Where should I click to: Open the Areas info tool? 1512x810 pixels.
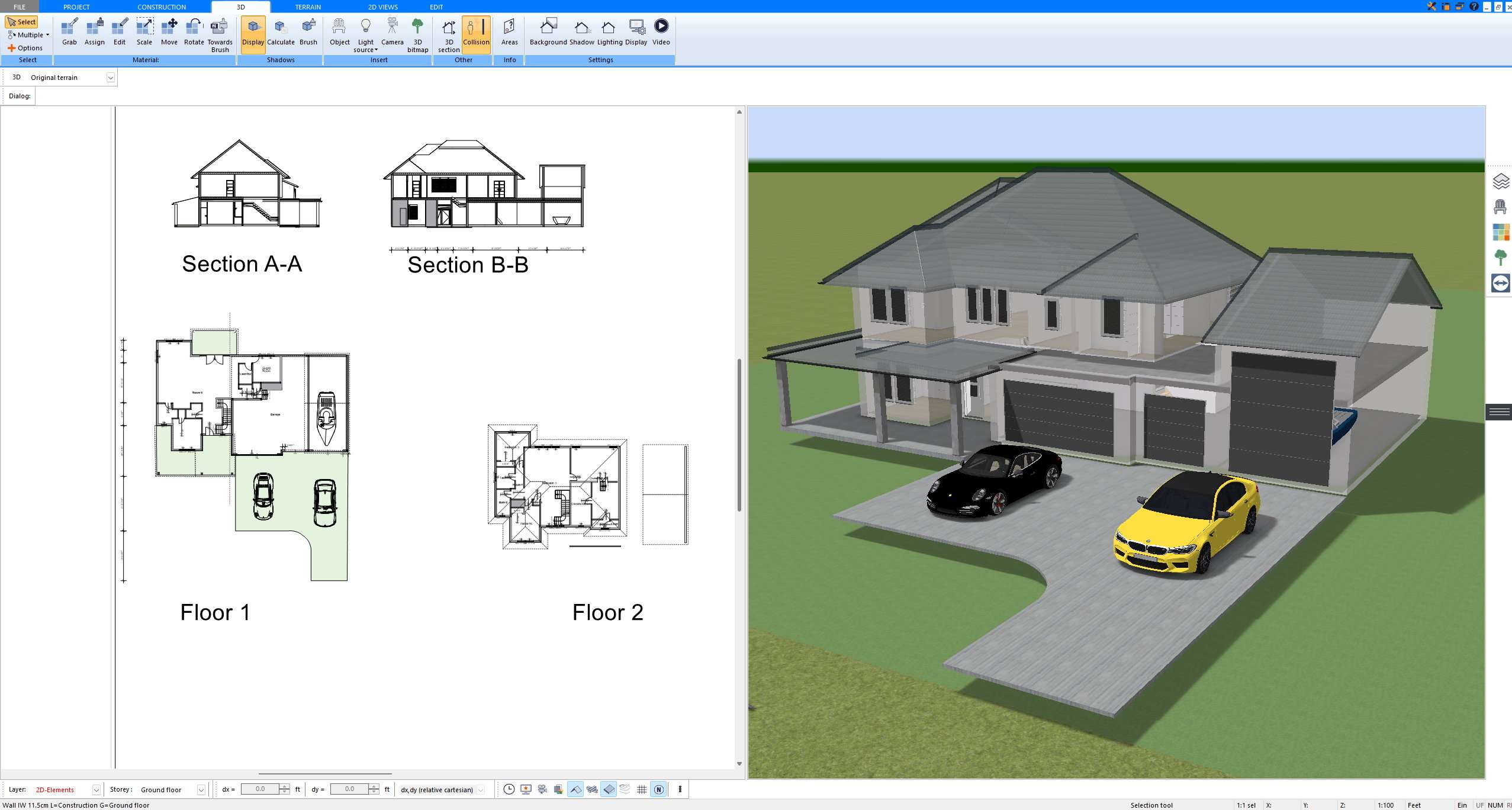click(x=509, y=32)
